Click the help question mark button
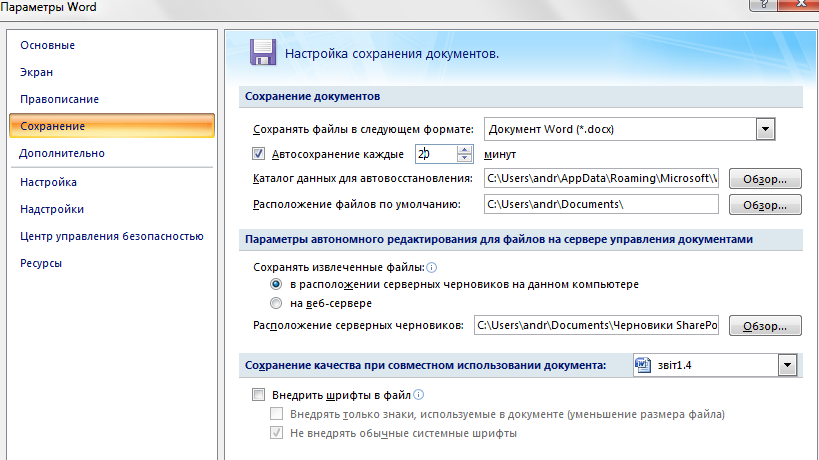Screen dimensions: 819x460 763,4
